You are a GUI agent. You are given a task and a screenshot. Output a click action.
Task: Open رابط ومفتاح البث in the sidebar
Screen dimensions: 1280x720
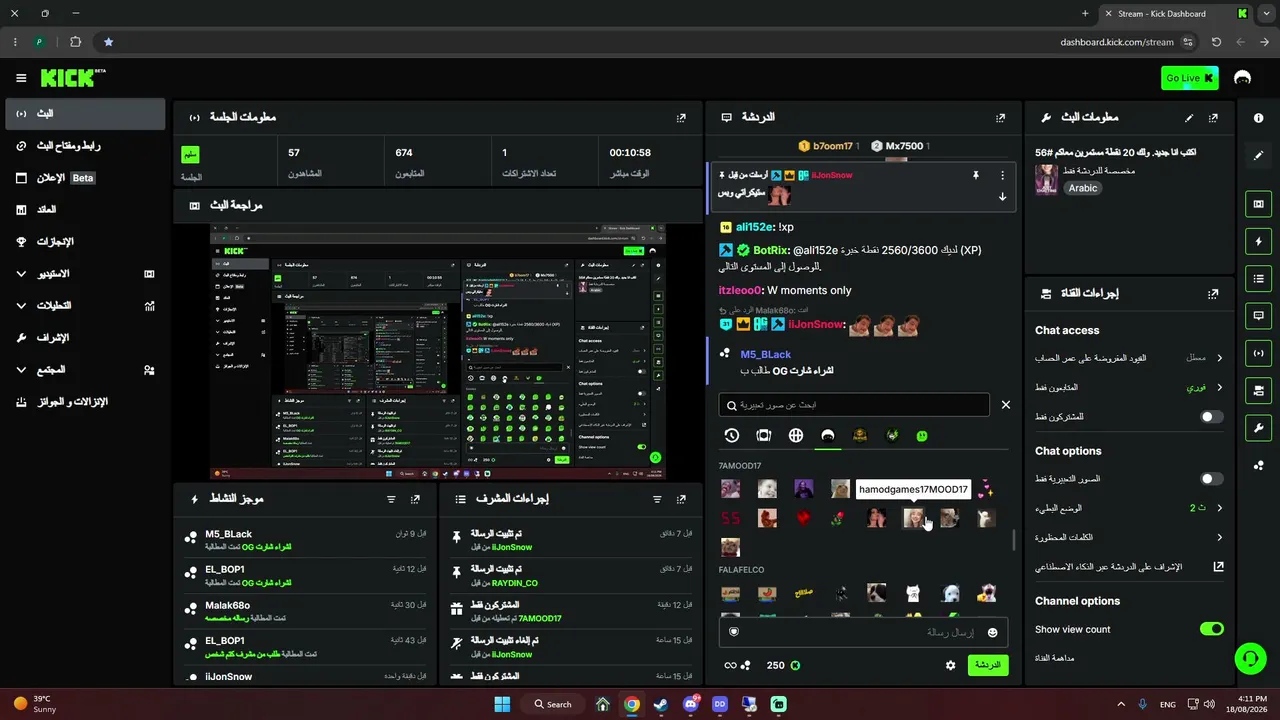(85, 146)
